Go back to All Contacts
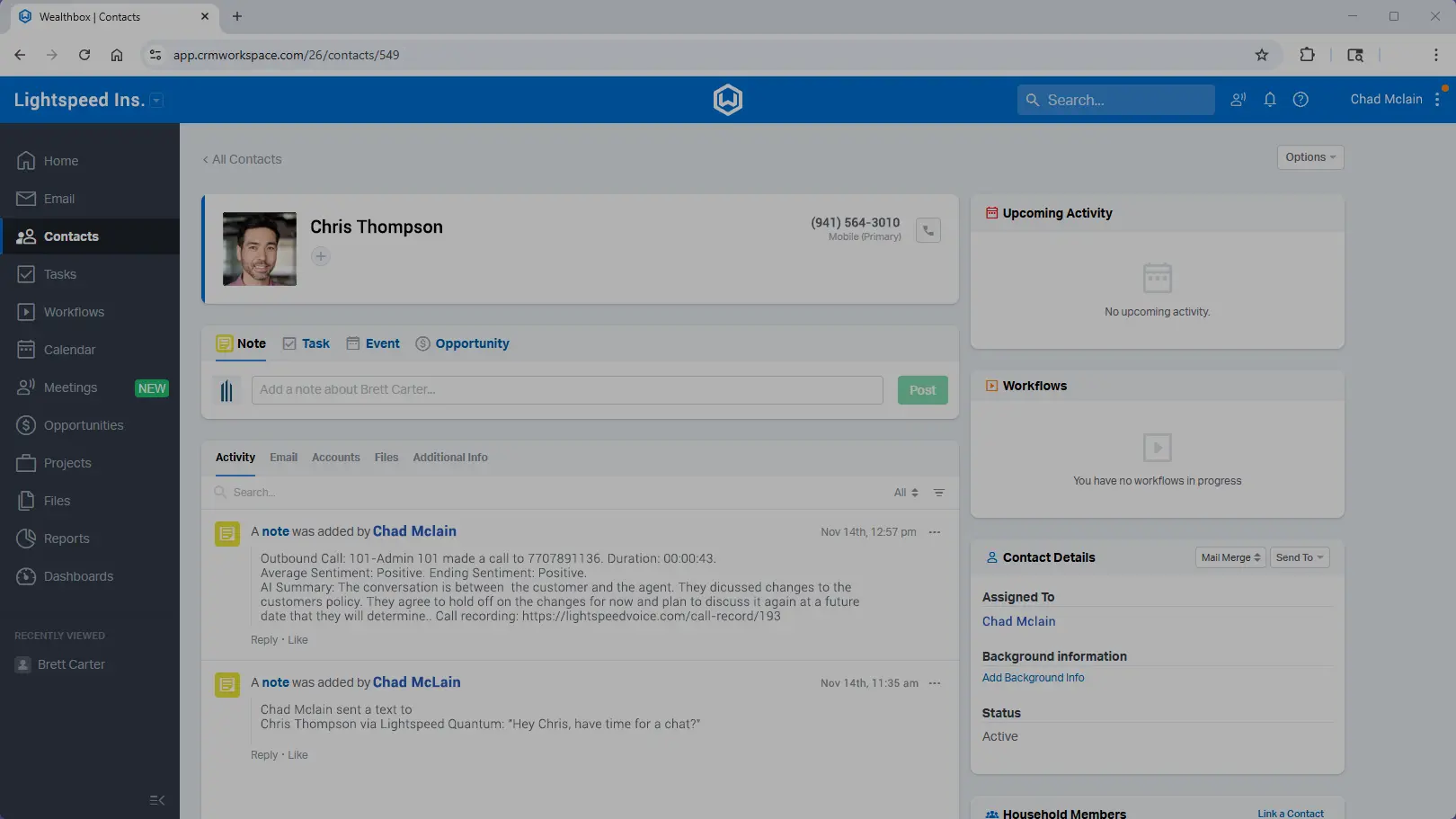The image size is (1456, 819). point(242,159)
